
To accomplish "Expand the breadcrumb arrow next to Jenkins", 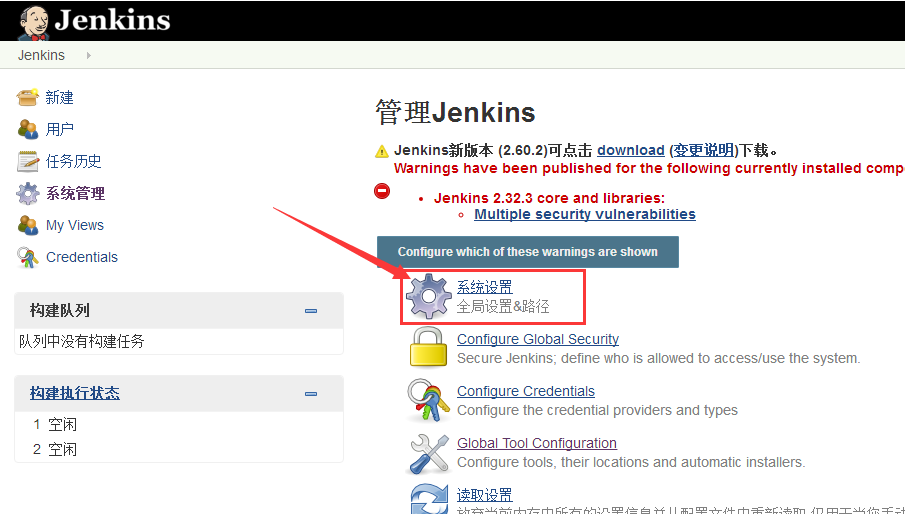I will [x=88, y=55].
